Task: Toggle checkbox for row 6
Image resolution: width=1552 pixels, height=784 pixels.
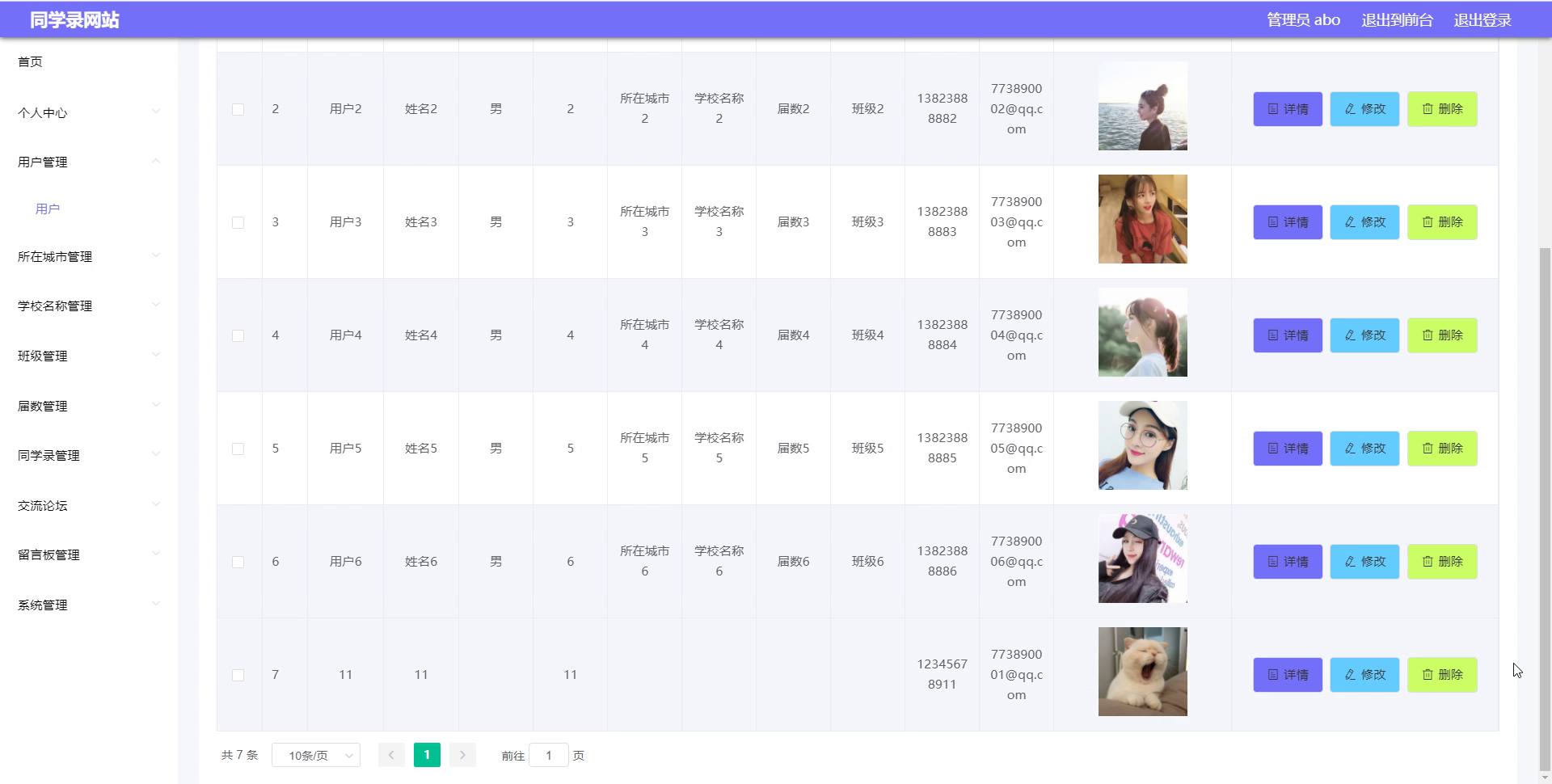Action: tap(238, 562)
